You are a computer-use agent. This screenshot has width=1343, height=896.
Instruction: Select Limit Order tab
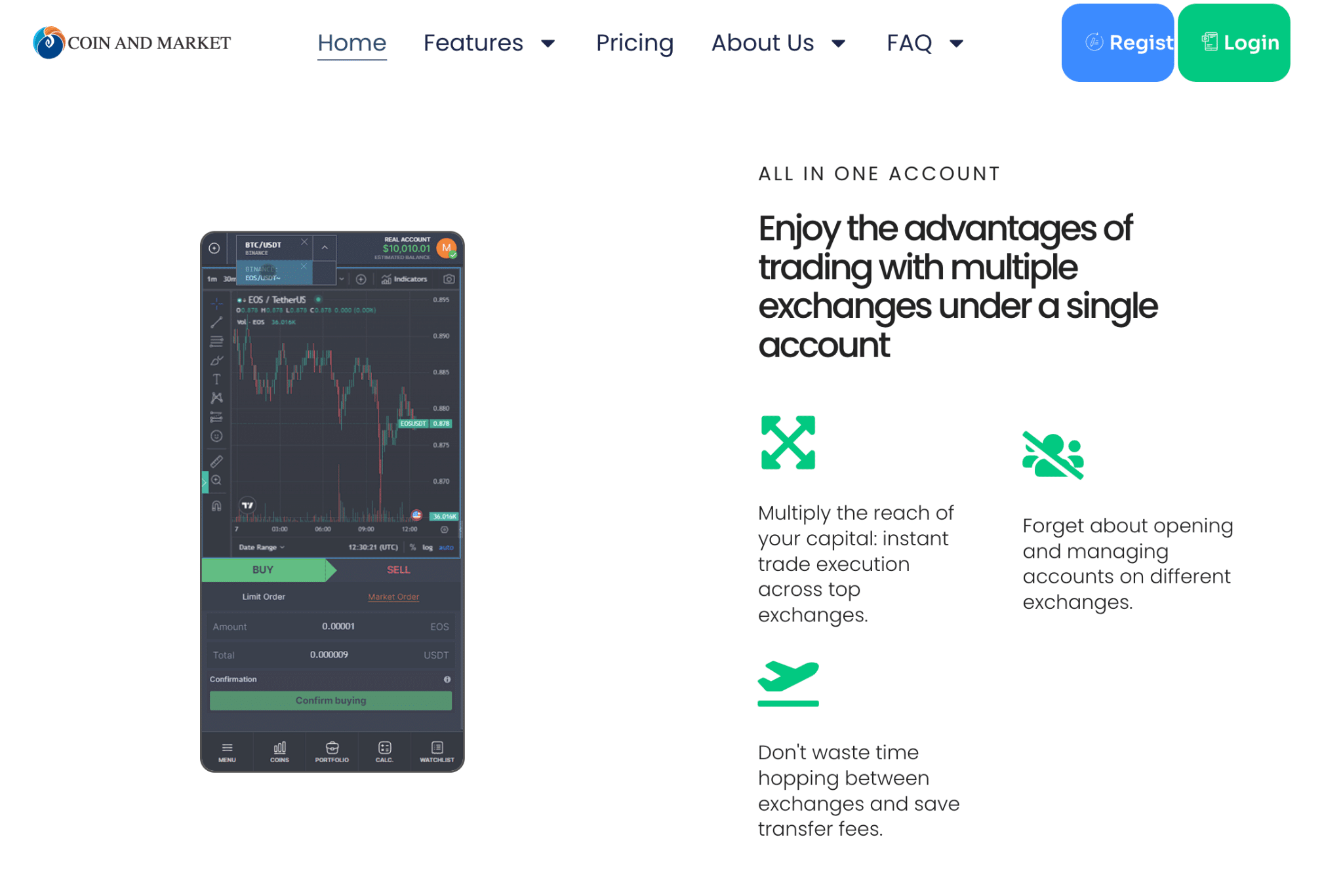263,596
